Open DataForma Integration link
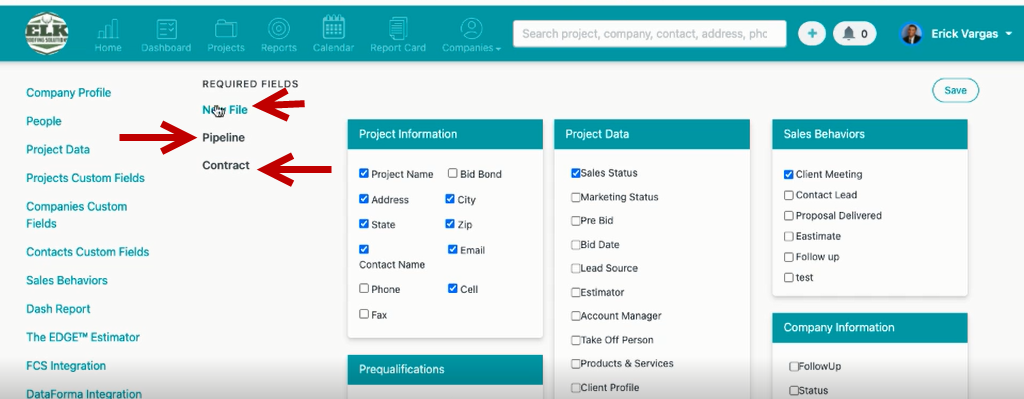The height and width of the screenshot is (399, 1024). click(84, 394)
